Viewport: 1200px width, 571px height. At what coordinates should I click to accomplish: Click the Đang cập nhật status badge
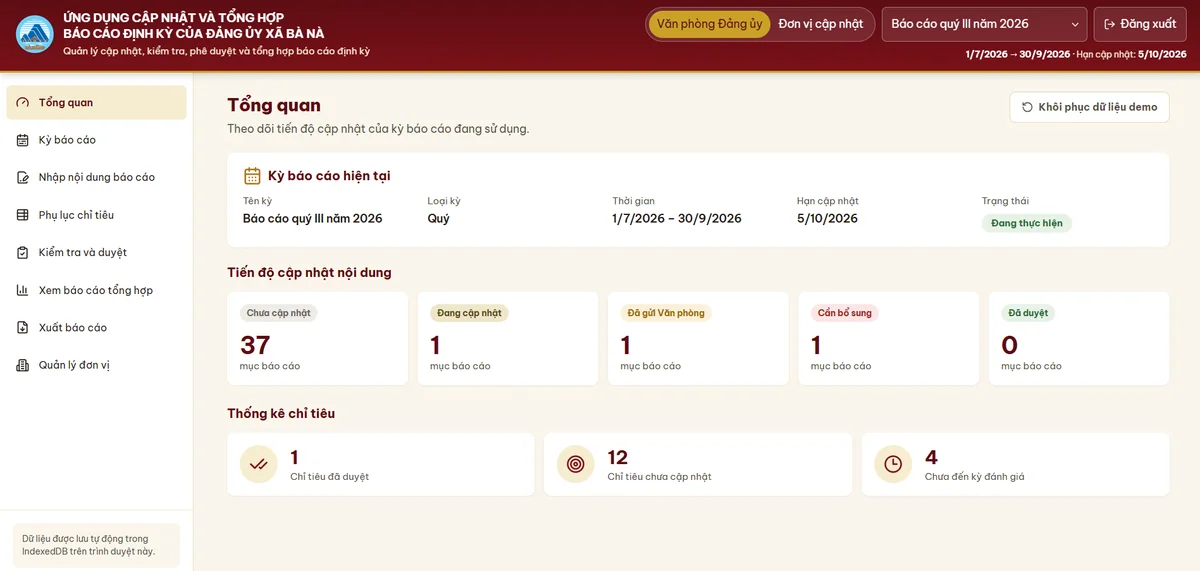click(469, 313)
